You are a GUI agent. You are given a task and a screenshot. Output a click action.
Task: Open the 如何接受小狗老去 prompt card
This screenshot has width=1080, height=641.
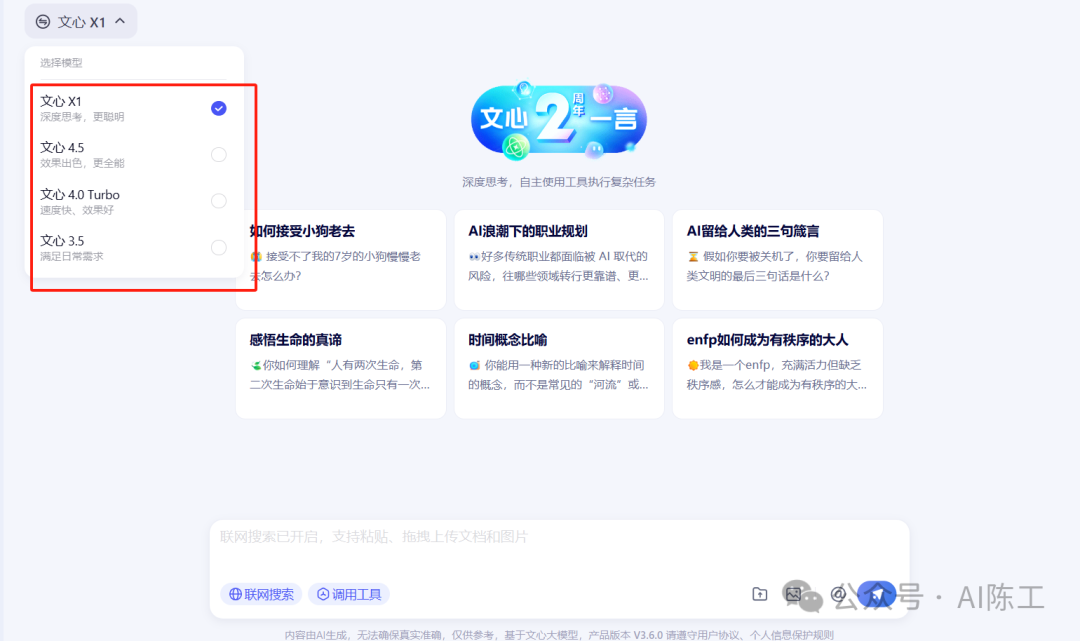click(341, 260)
